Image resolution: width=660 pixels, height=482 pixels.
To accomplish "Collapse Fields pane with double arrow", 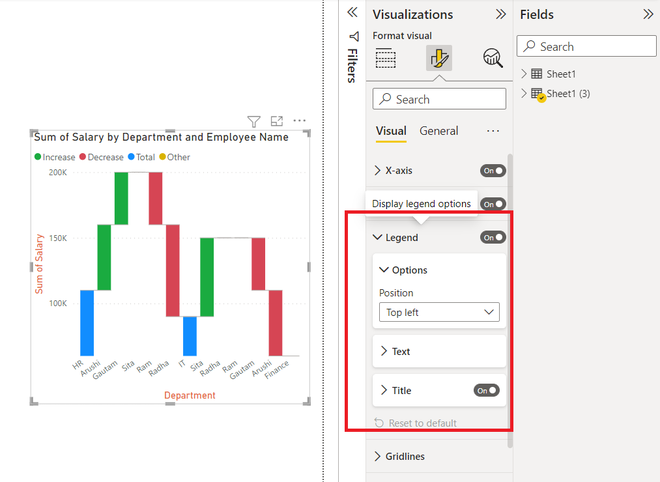I will click(648, 14).
